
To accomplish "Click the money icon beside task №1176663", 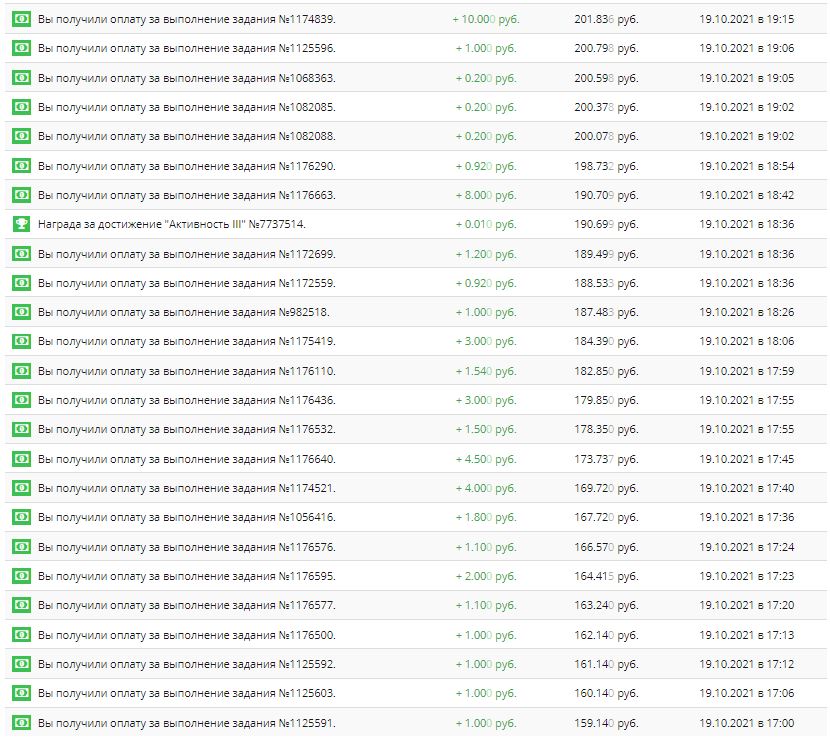I will [22, 195].
